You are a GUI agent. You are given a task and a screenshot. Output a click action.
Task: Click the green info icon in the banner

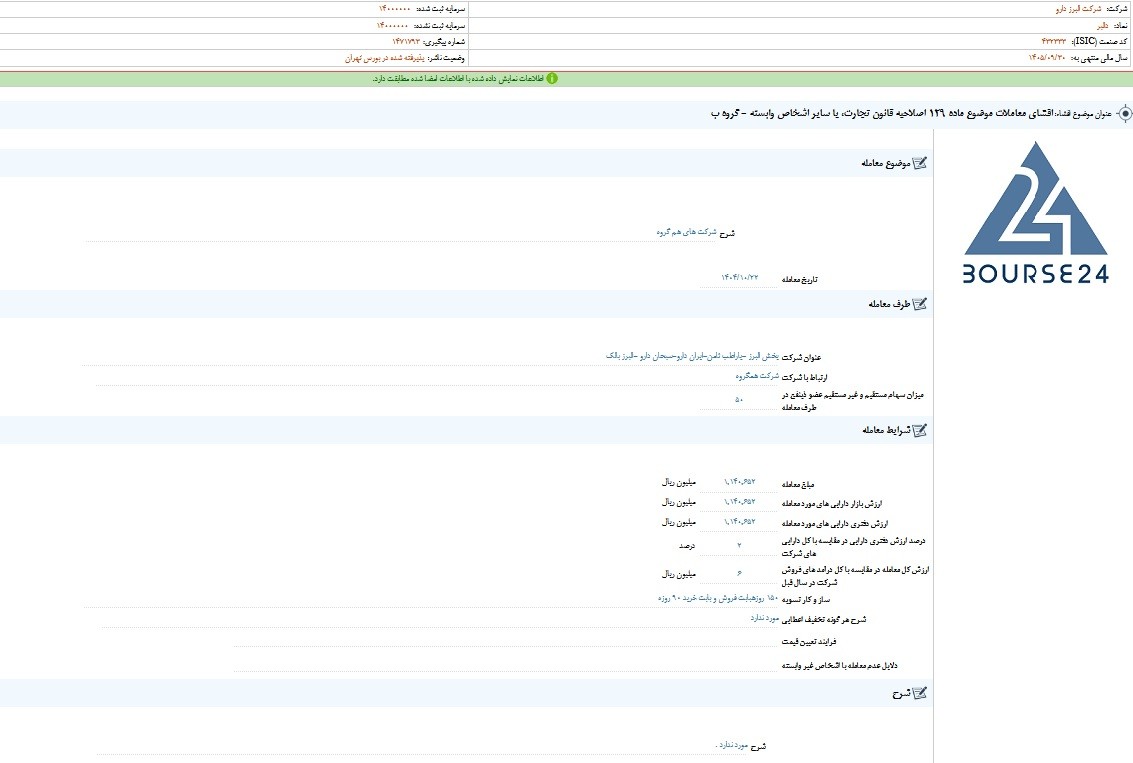pyautogui.click(x=552, y=78)
